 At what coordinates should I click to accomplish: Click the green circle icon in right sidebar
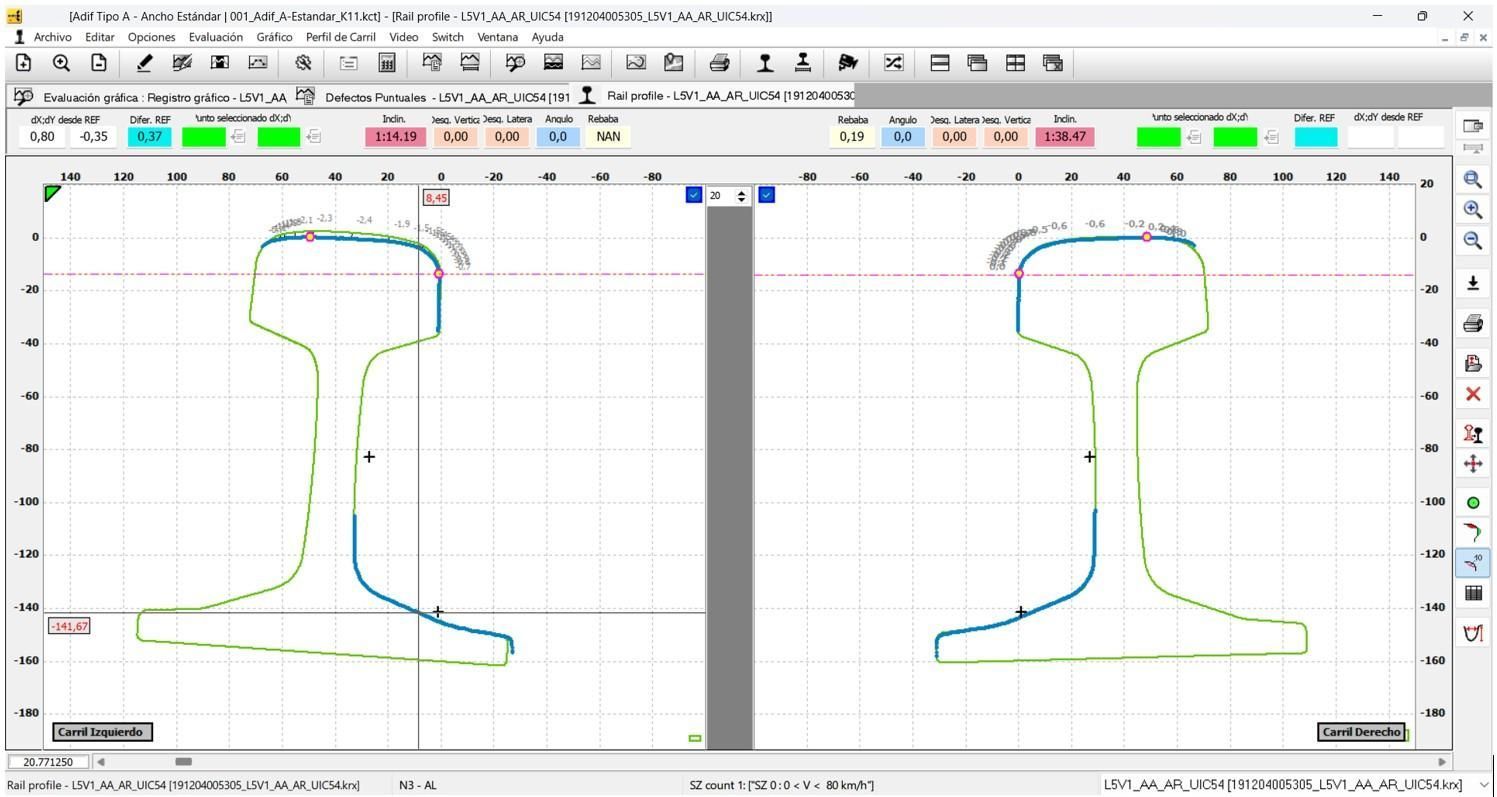tap(1472, 503)
